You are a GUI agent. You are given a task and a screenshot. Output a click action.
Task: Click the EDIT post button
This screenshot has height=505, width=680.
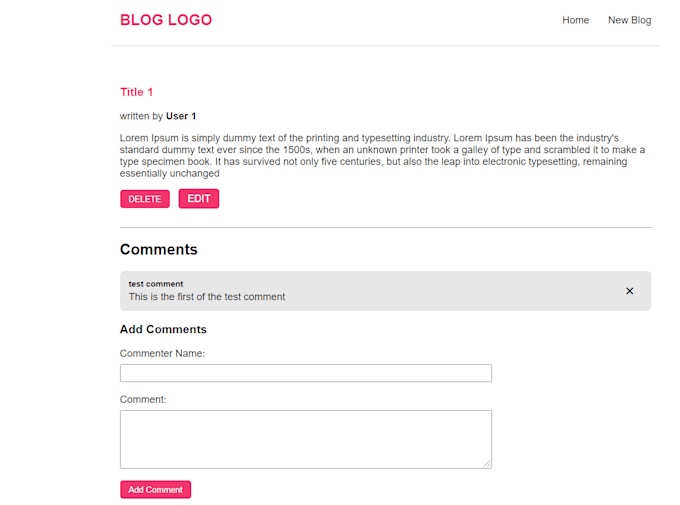tap(199, 199)
